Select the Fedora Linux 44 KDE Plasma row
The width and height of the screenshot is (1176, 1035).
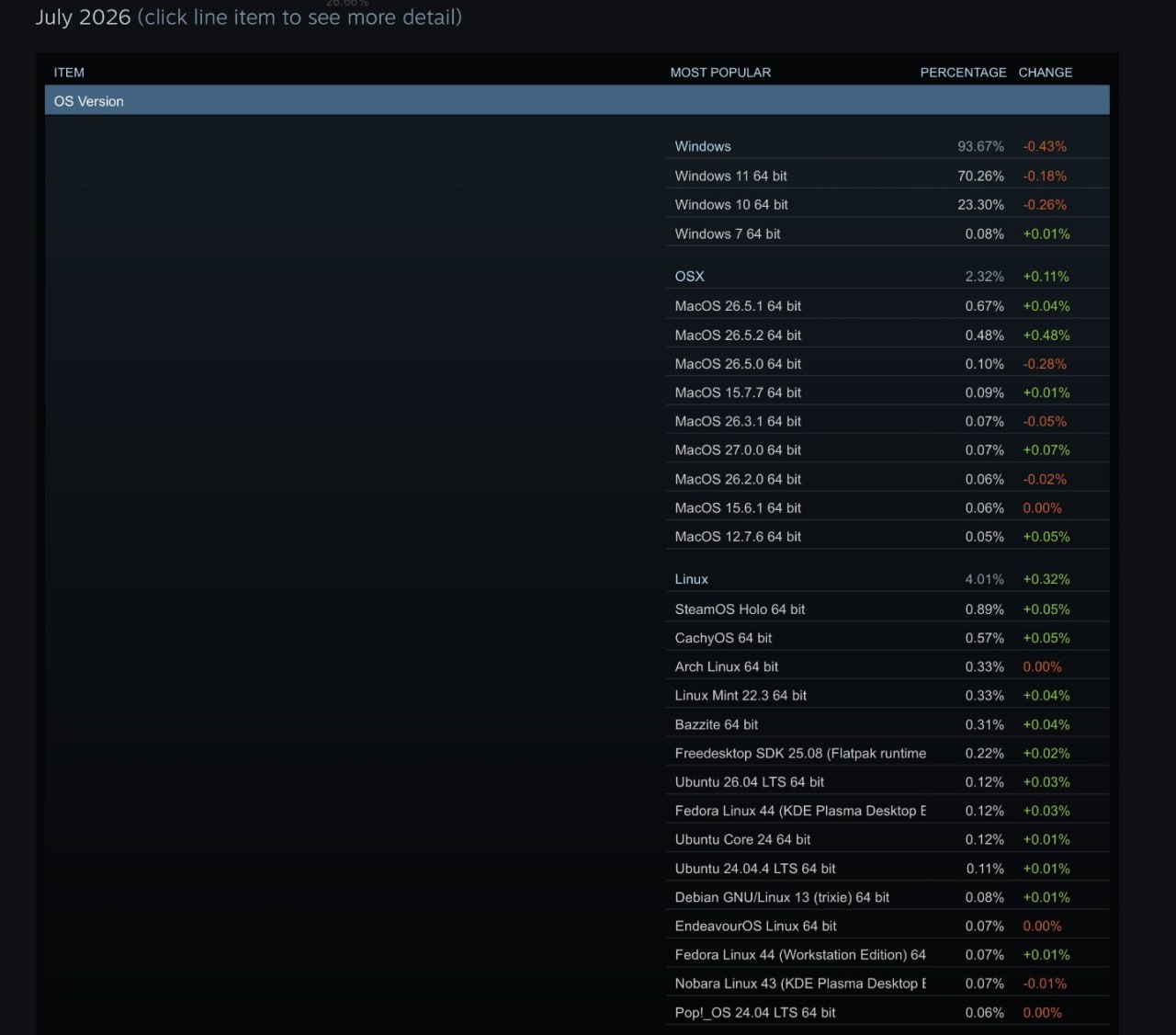tap(888, 810)
